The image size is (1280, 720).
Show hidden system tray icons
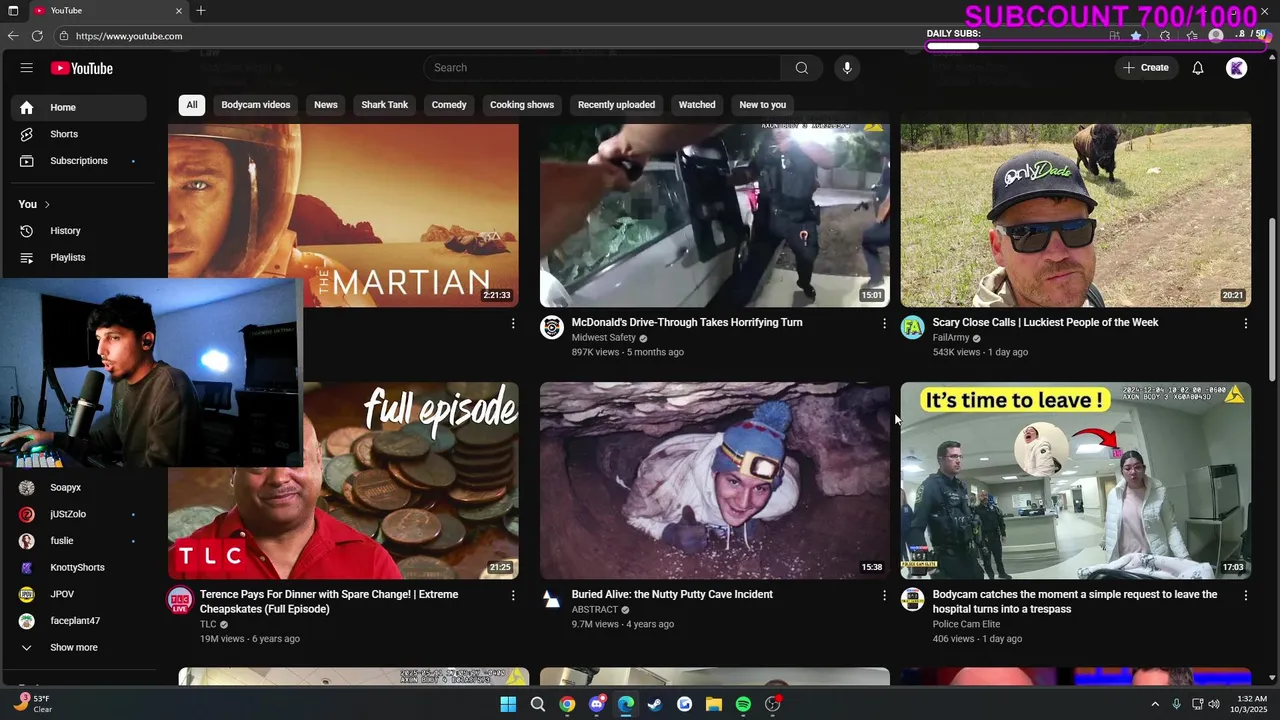click(1155, 704)
